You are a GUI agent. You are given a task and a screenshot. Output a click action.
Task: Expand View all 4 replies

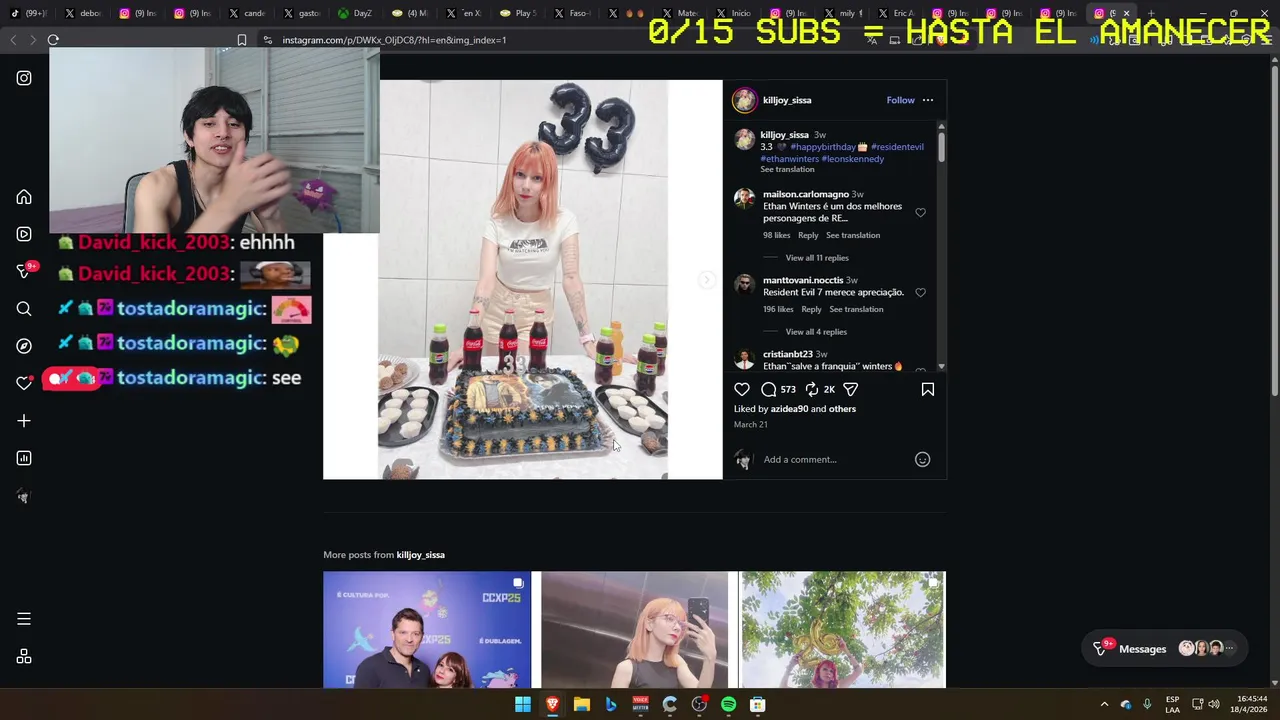point(816,332)
